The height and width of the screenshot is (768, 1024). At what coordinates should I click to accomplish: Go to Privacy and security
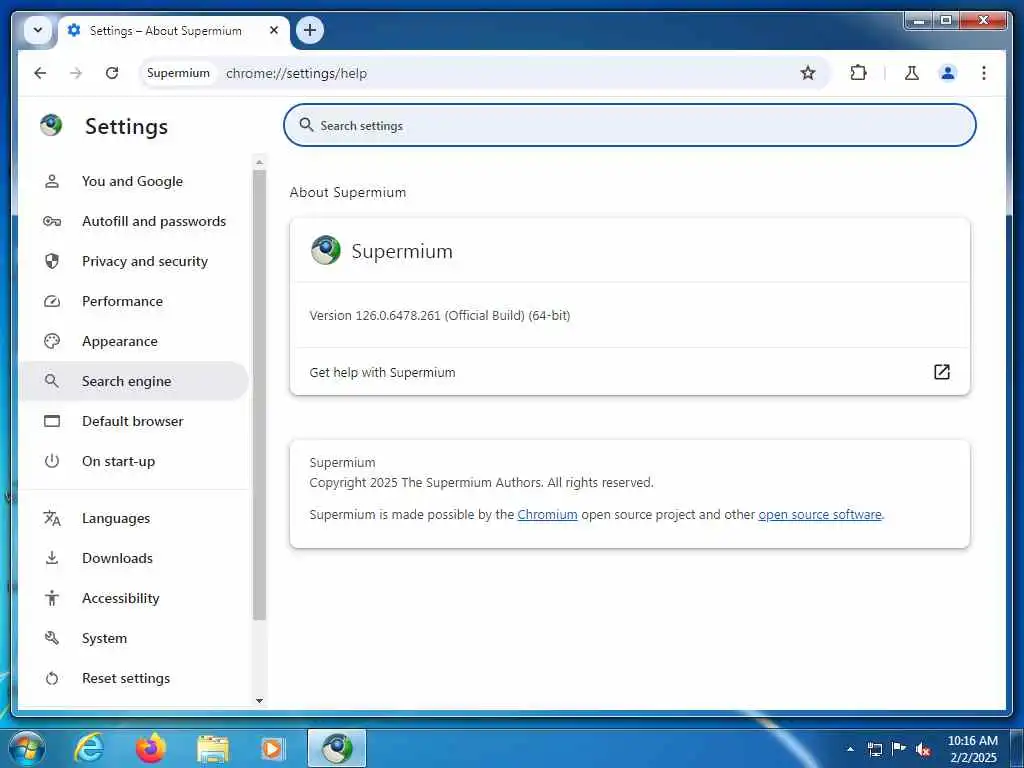pos(133,261)
